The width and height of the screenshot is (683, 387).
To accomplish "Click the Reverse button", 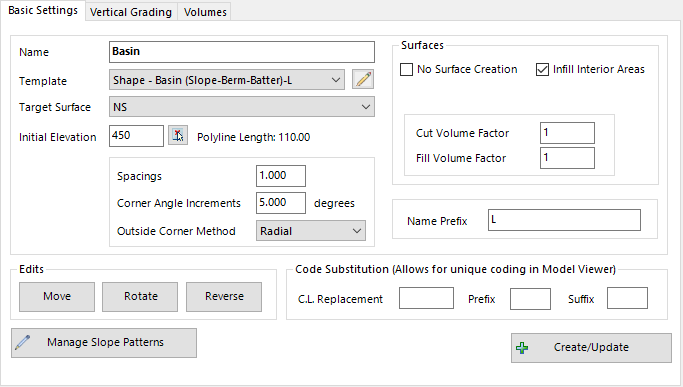I will coord(224,296).
